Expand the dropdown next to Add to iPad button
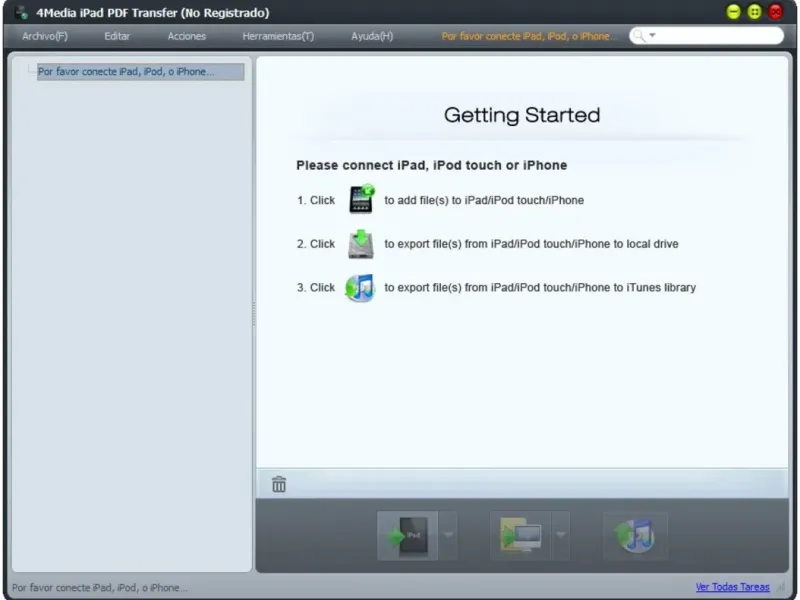Image resolution: width=800 pixels, height=600 pixels. [448, 536]
